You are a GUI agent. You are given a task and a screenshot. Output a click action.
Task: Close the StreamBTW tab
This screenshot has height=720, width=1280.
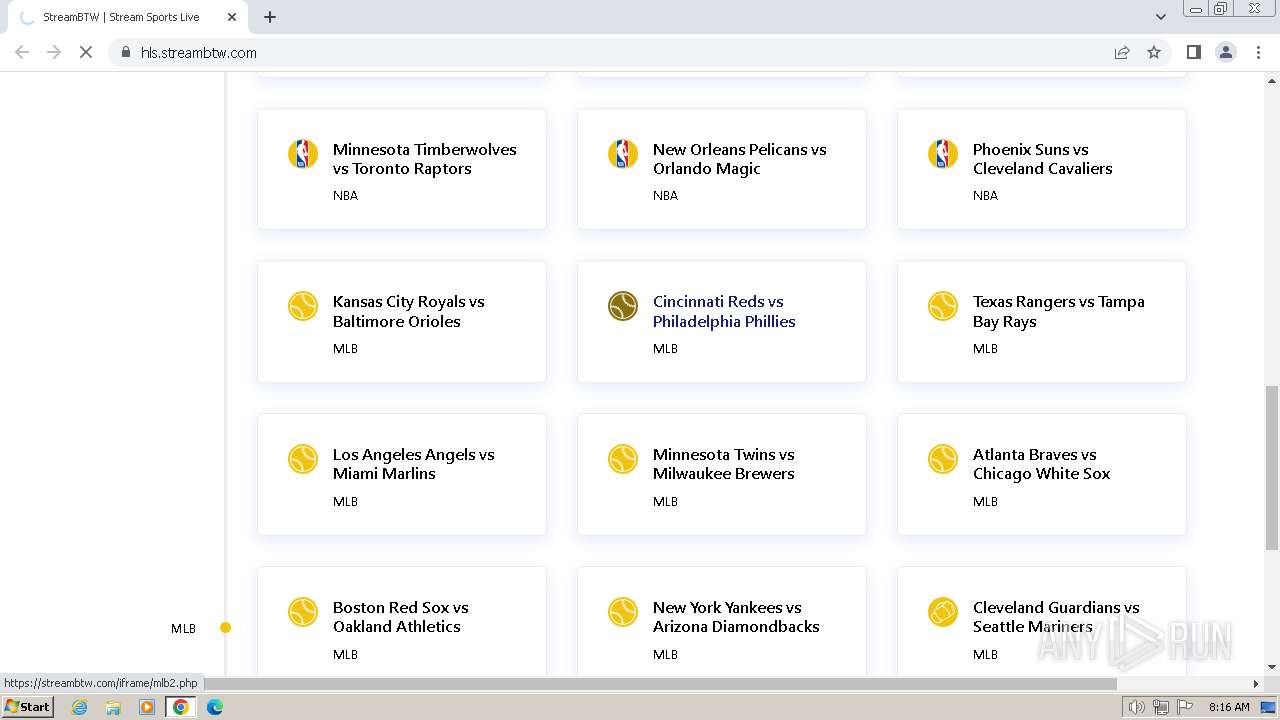coord(232,17)
